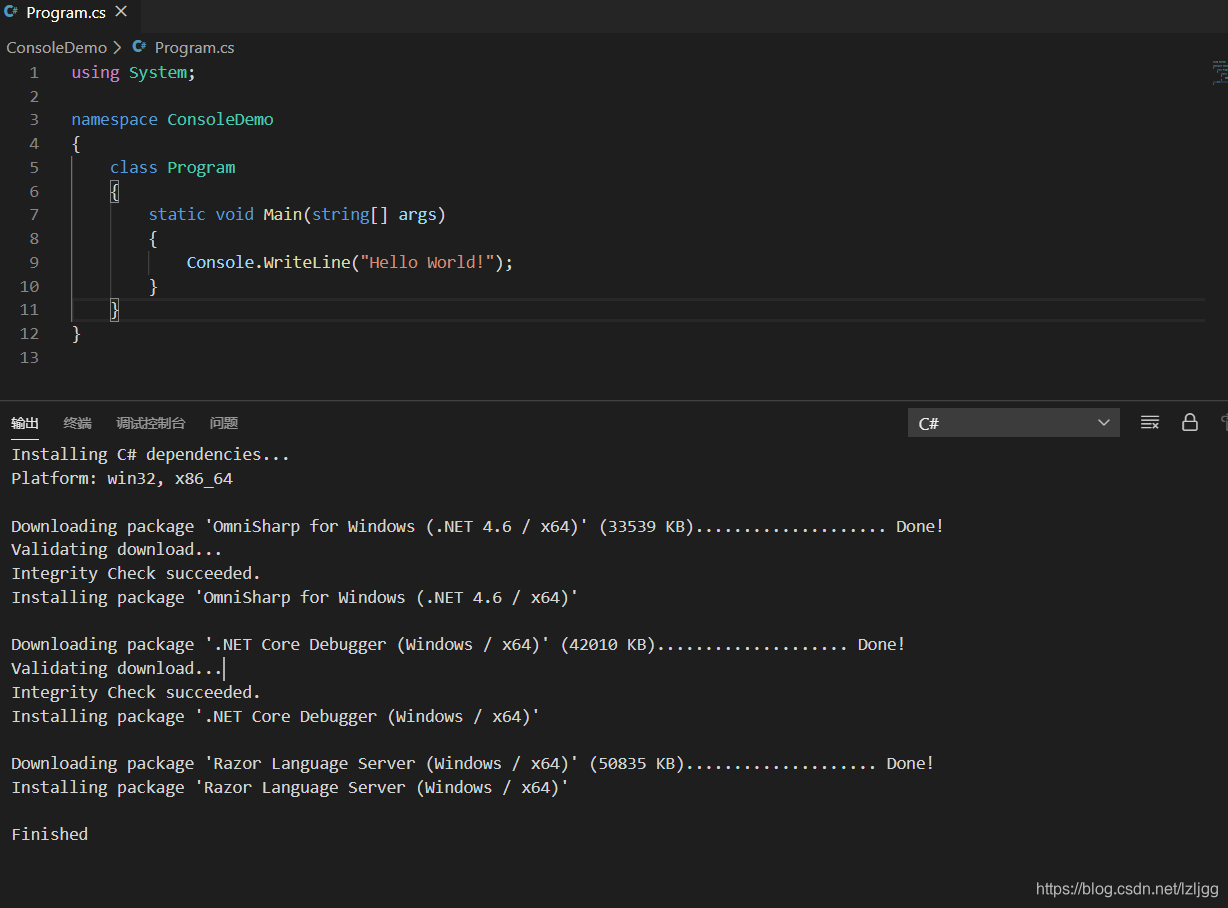Click "Console.WriteLine" in the code
The width and height of the screenshot is (1228, 908).
[x=268, y=262]
